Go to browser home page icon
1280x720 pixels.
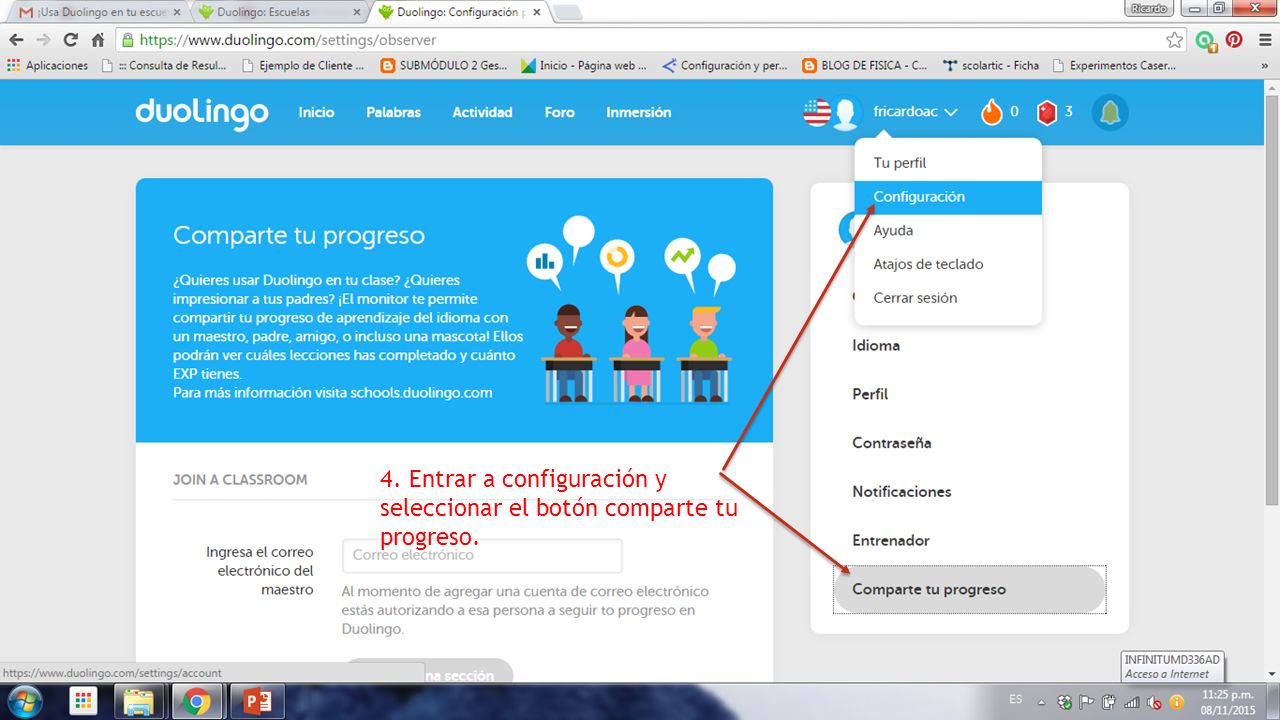coord(98,40)
